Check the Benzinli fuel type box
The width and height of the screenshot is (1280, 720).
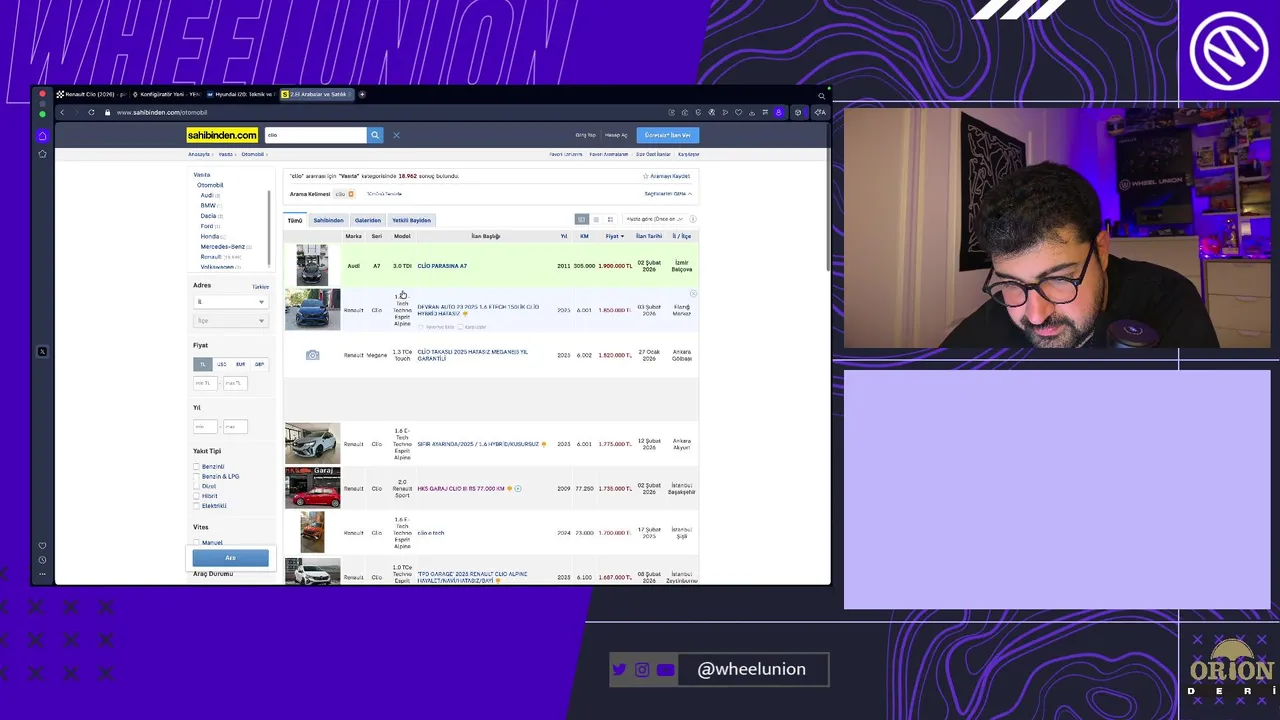pyautogui.click(x=197, y=467)
